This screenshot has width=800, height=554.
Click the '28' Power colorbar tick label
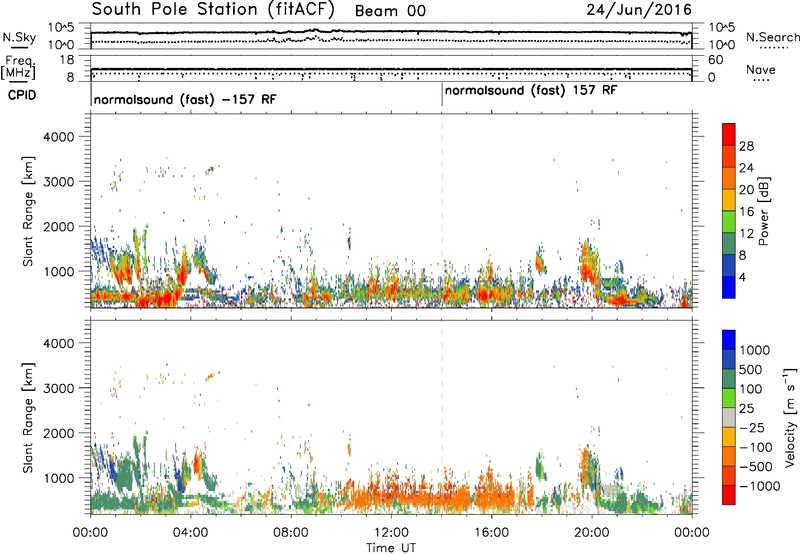[x=746, y=146]
